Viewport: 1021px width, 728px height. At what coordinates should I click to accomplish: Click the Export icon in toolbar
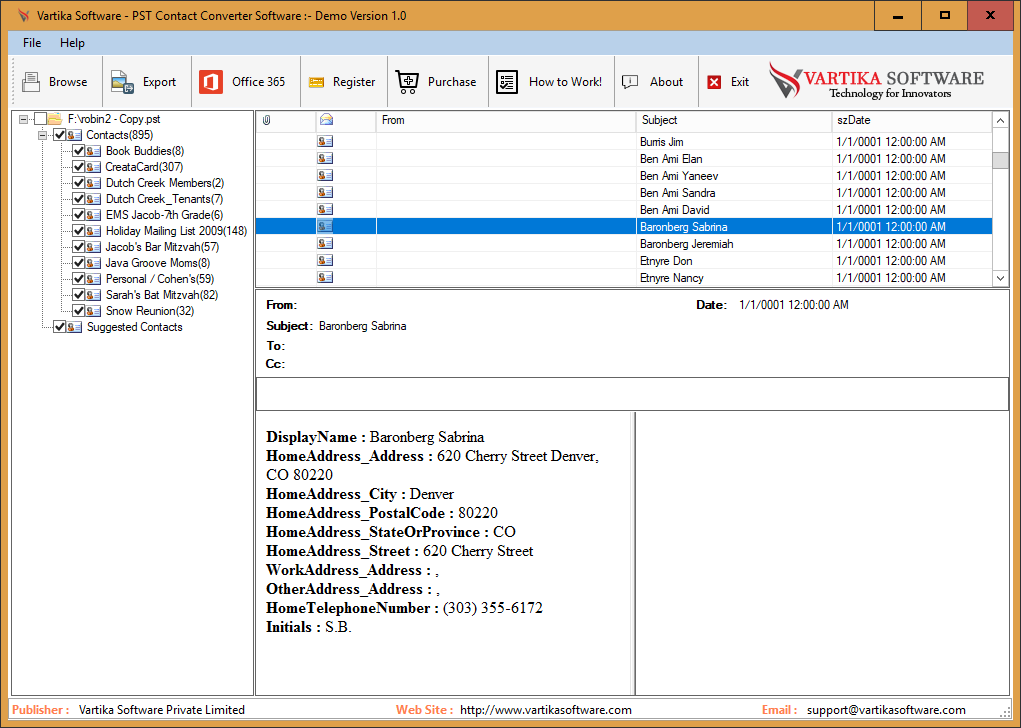(122, 82)
